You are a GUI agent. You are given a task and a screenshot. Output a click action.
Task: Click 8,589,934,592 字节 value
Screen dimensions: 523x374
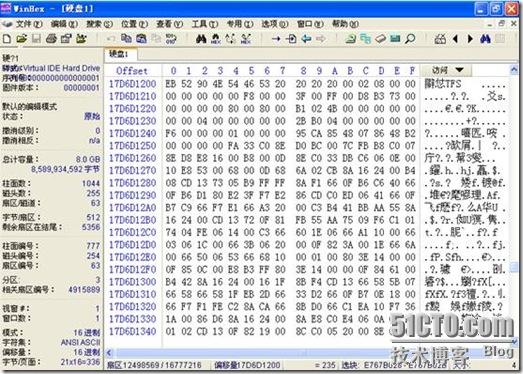pyautogui.click(x=66, y=169)
